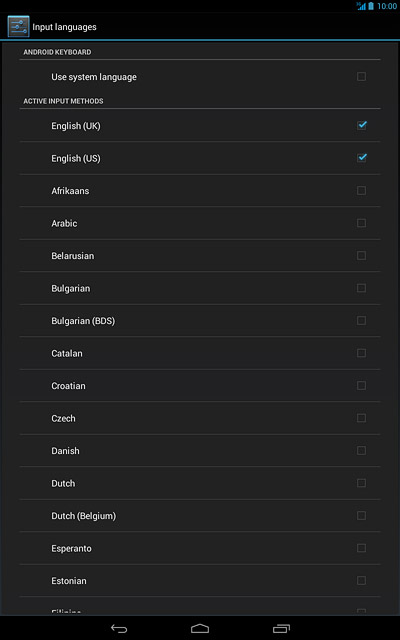Tap the Back navigation icon
400x640 pixels.
point(119,628)
